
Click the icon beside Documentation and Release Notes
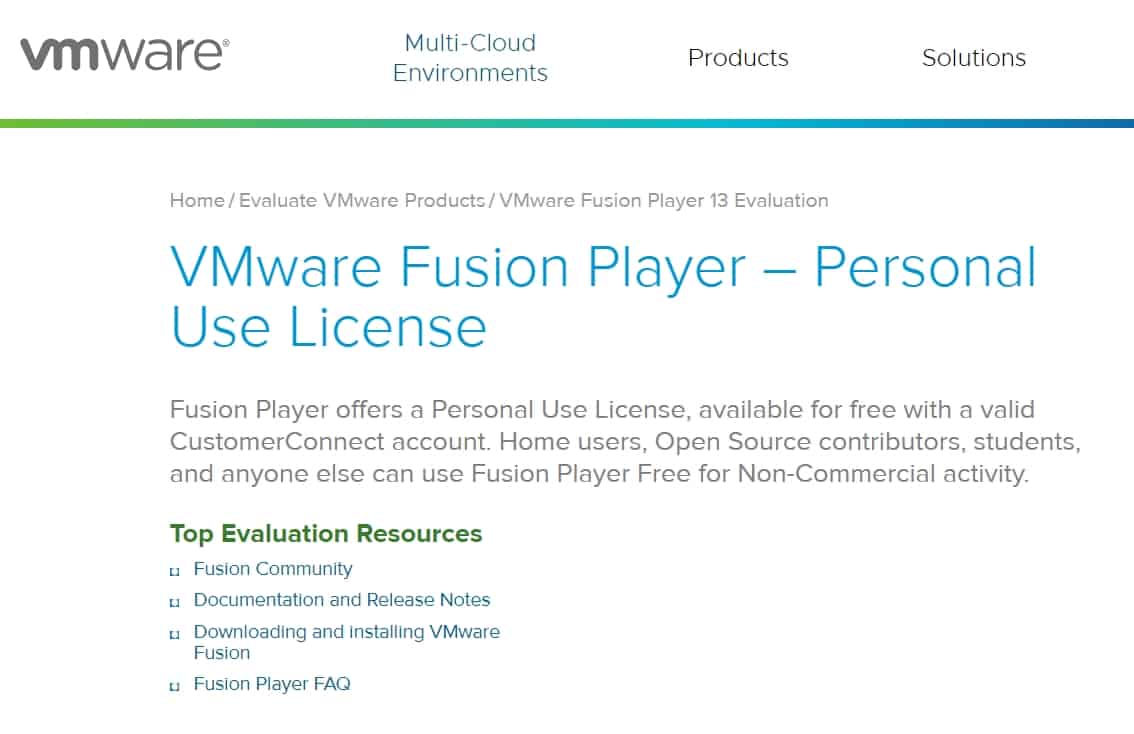(x=175, y=602)
